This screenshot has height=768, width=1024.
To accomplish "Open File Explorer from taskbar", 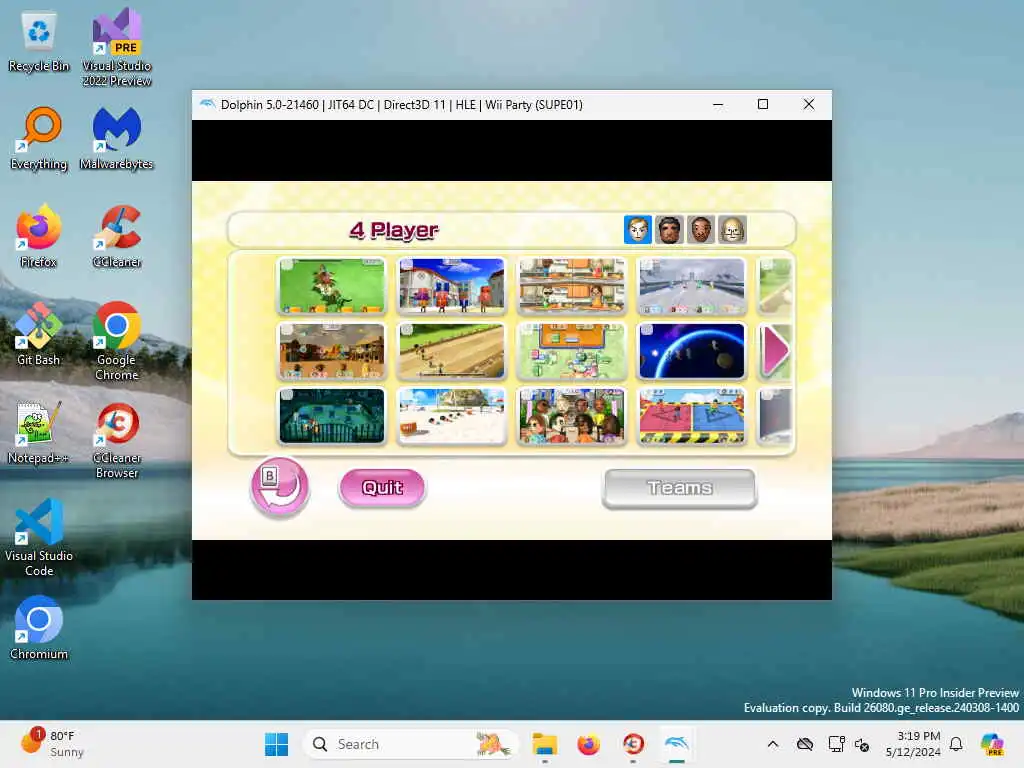I will (x=545, y=744).
